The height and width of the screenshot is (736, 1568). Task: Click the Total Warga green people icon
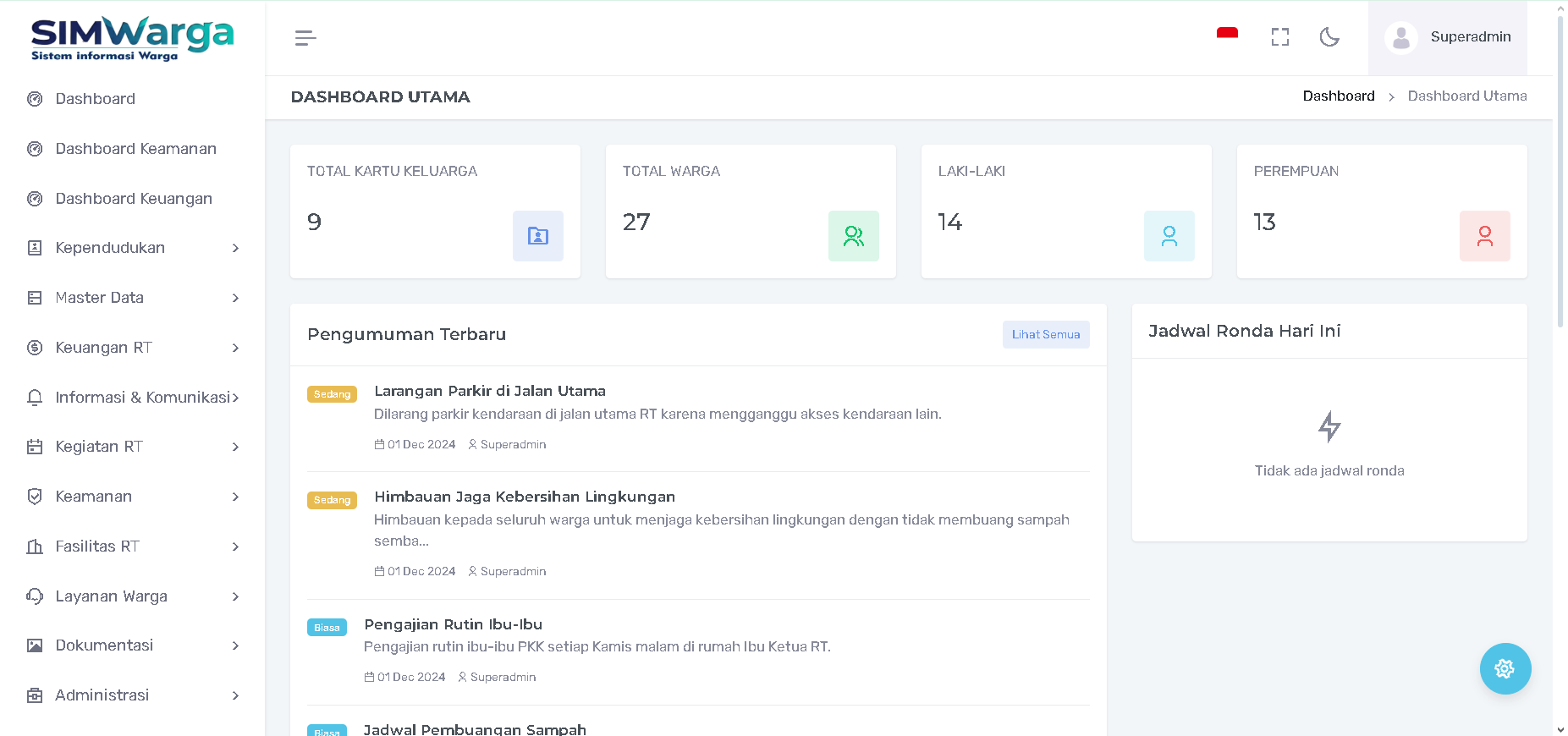tap(853, 236)
